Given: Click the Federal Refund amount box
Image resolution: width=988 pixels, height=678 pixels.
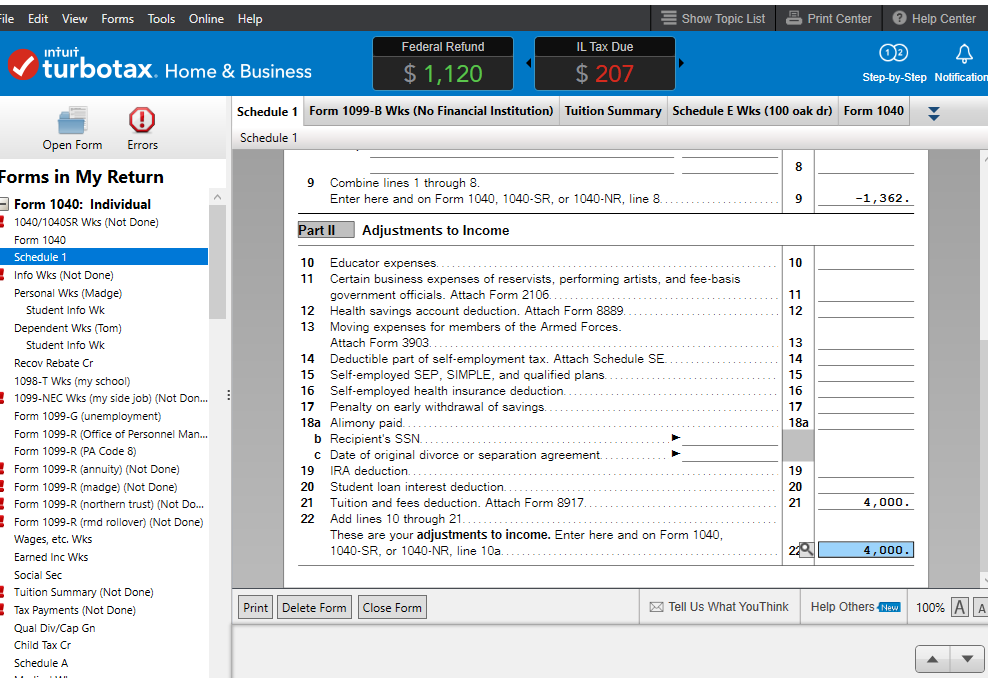Looking at the screenshot, I should click(443, 73).
